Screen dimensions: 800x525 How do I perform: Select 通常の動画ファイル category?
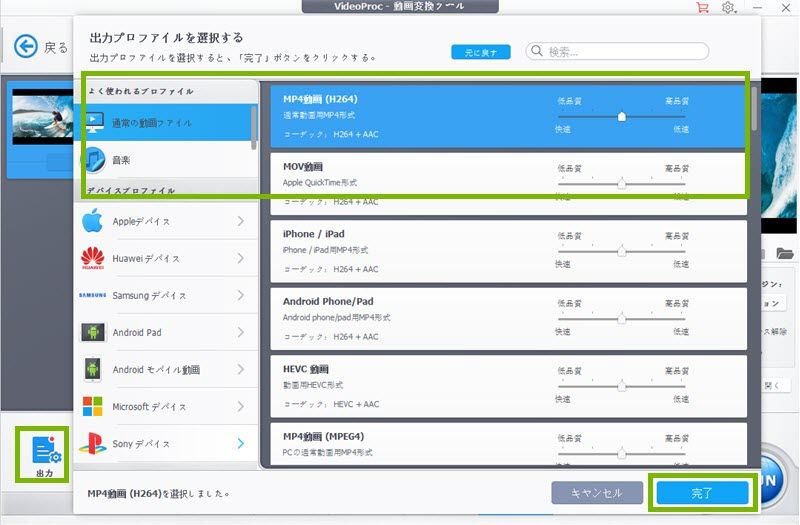tap(165, 123)
